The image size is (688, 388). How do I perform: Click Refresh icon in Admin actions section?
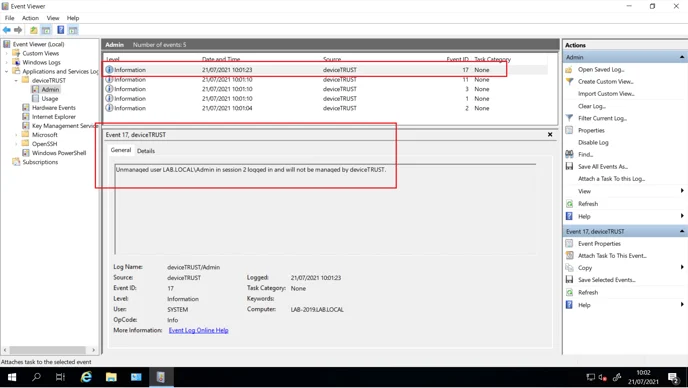569,204
